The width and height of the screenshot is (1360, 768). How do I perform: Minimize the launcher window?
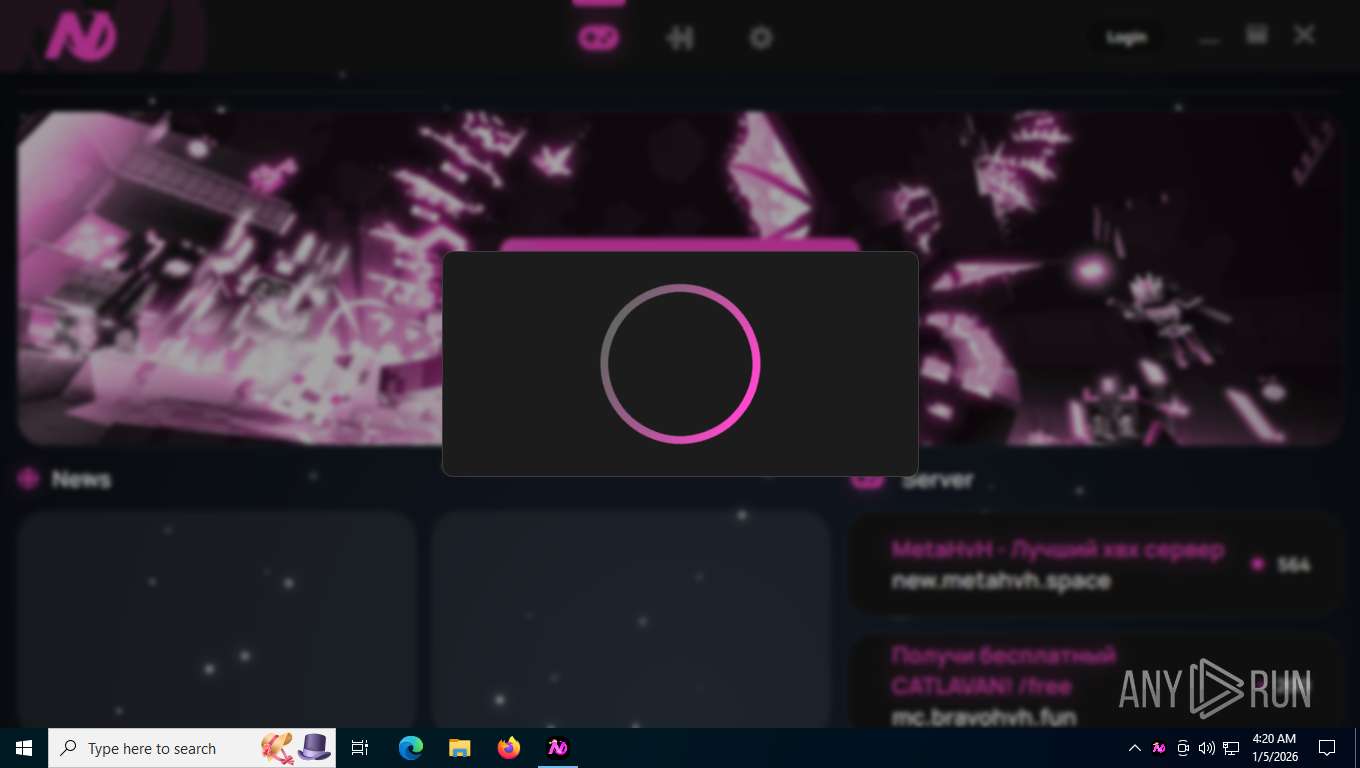(1210, 40)
